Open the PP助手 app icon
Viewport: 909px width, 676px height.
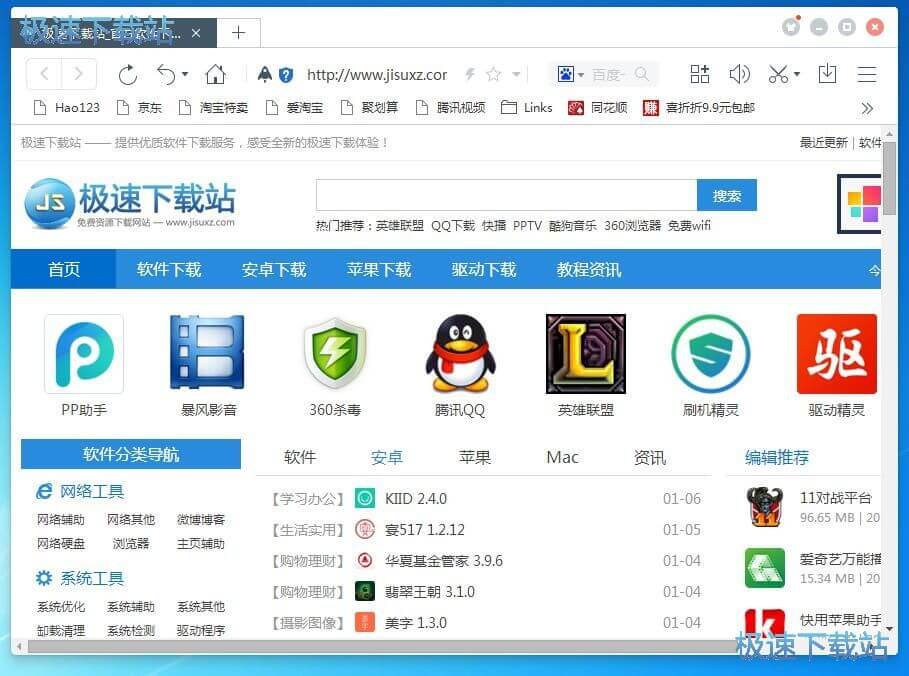[84, 354]
